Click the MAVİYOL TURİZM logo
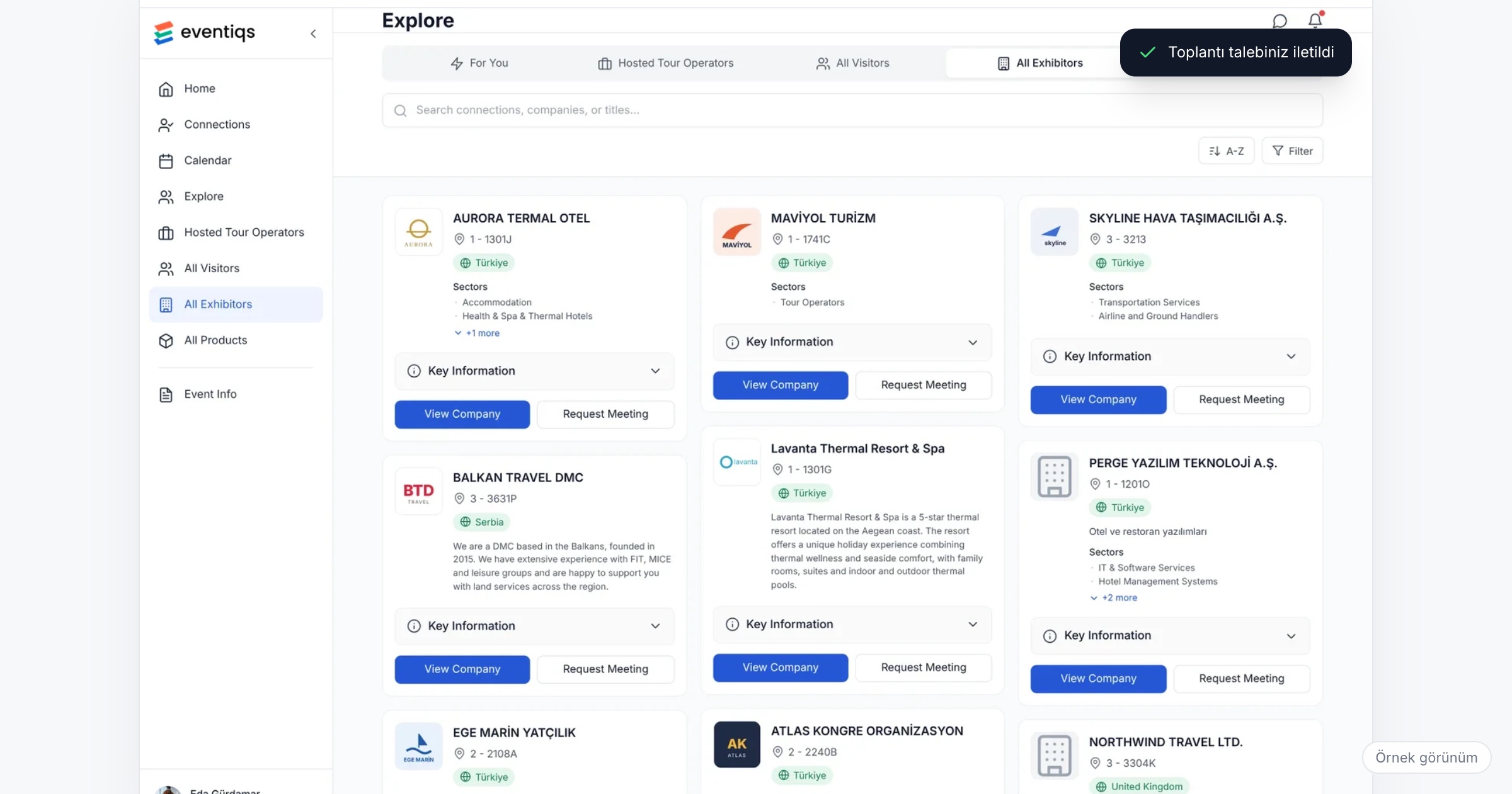The height and width of the screenshot is (794, 1512). 736,232
